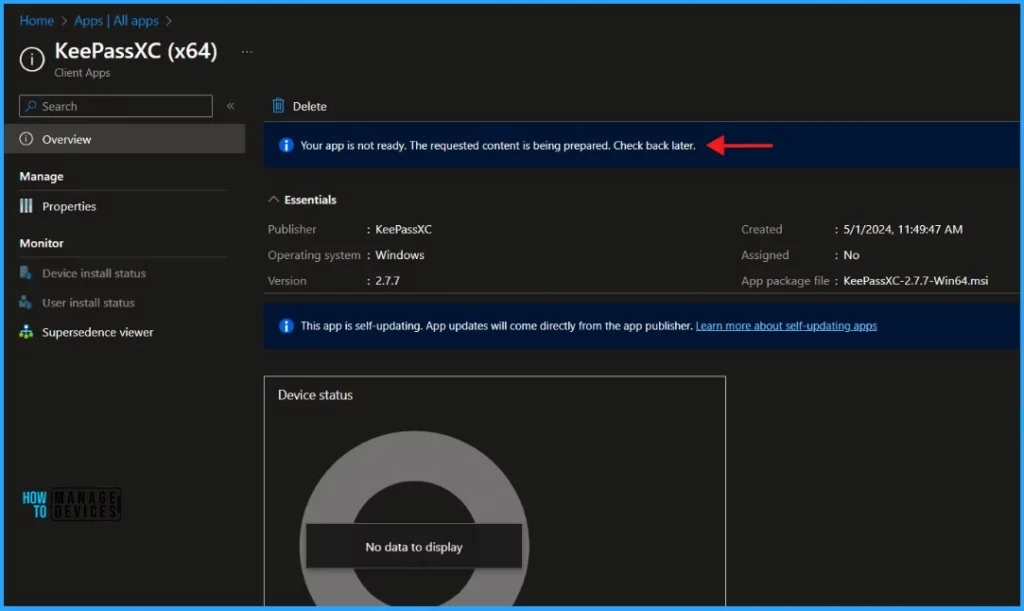Click the Overview info circle icon
The height and width of the screenshot is (611, 1024).
[26, 139]
